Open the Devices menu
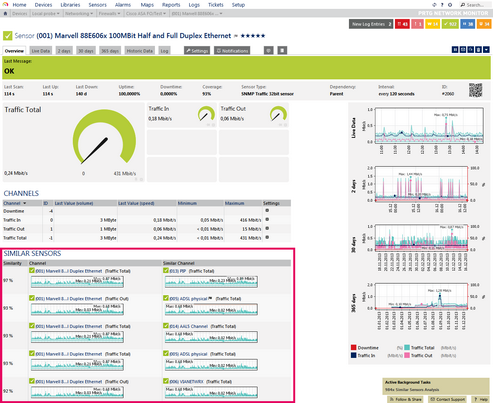The width and height of the screenshot is (493, 403). (43, 5)
